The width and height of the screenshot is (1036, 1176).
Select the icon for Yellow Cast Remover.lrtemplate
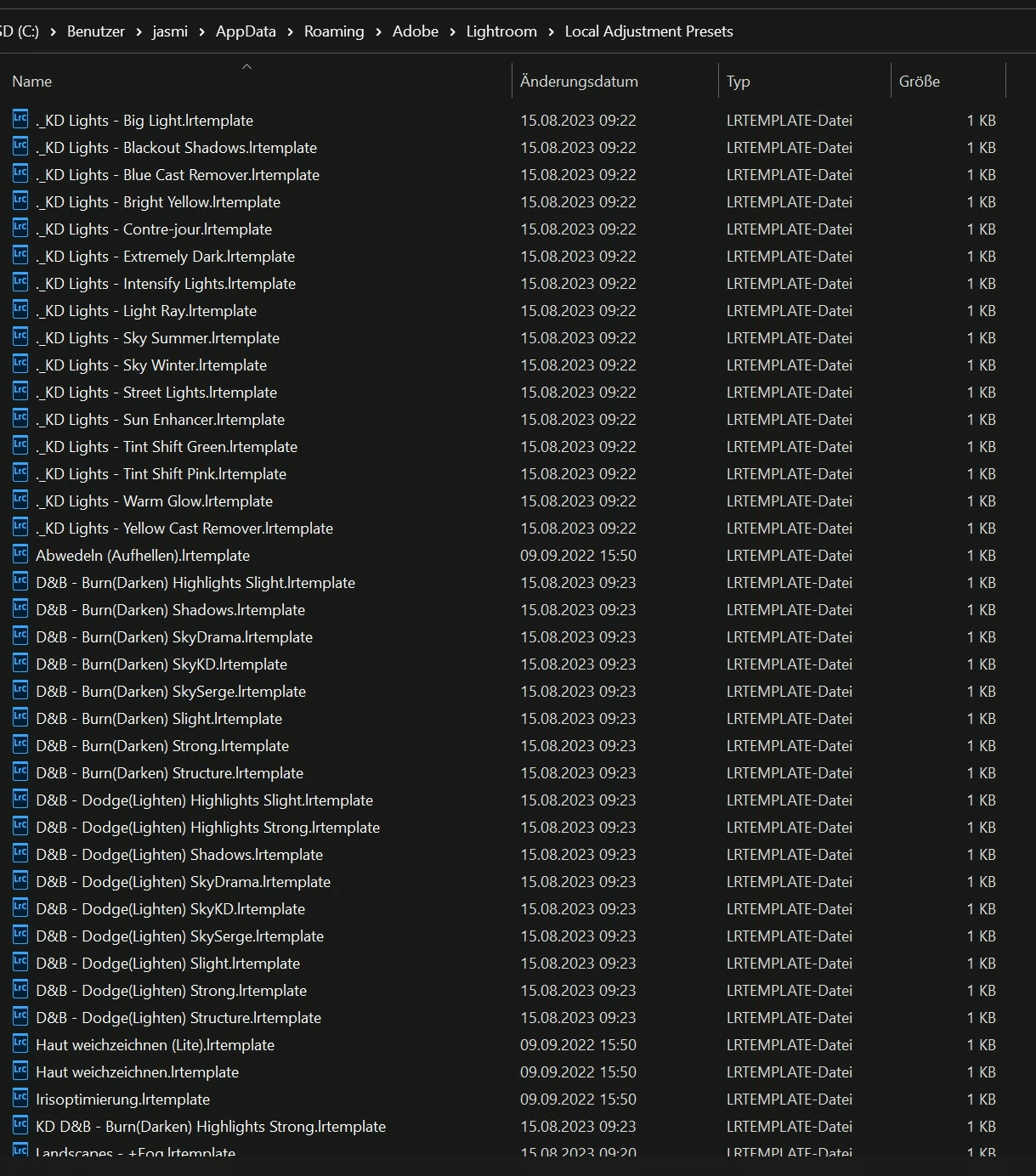coord(20,527)
